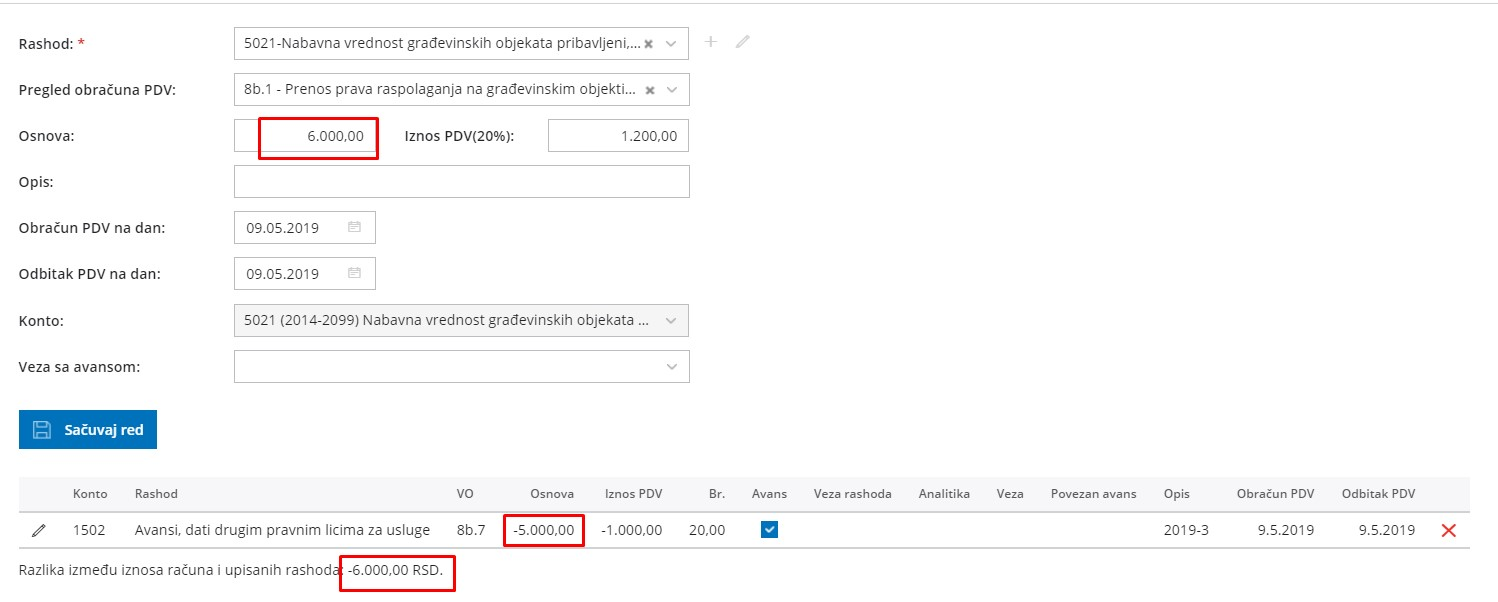
Task: Clear the Pregled obračuna PDV selection
Action: [x=648, y=90]
